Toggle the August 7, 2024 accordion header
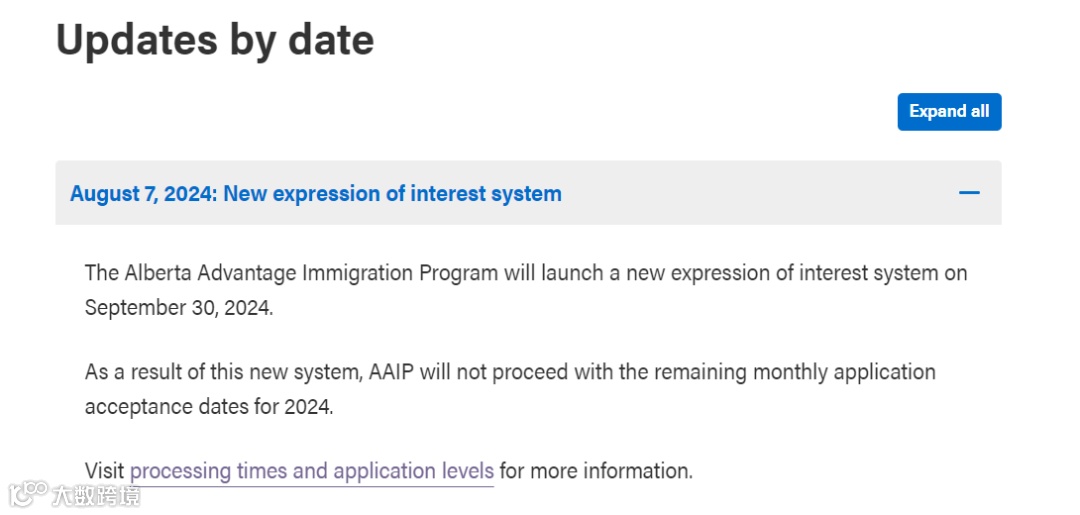Screen dimensions: 1080x515 [x=528, y=193]
